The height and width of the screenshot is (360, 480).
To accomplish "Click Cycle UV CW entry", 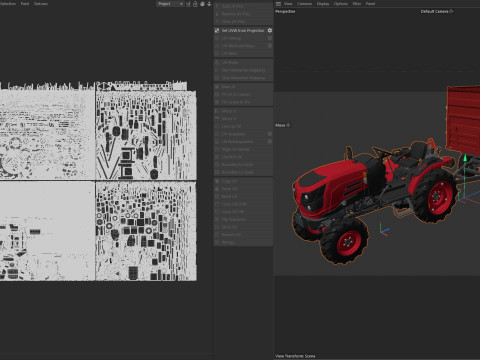I will (243, 212).
